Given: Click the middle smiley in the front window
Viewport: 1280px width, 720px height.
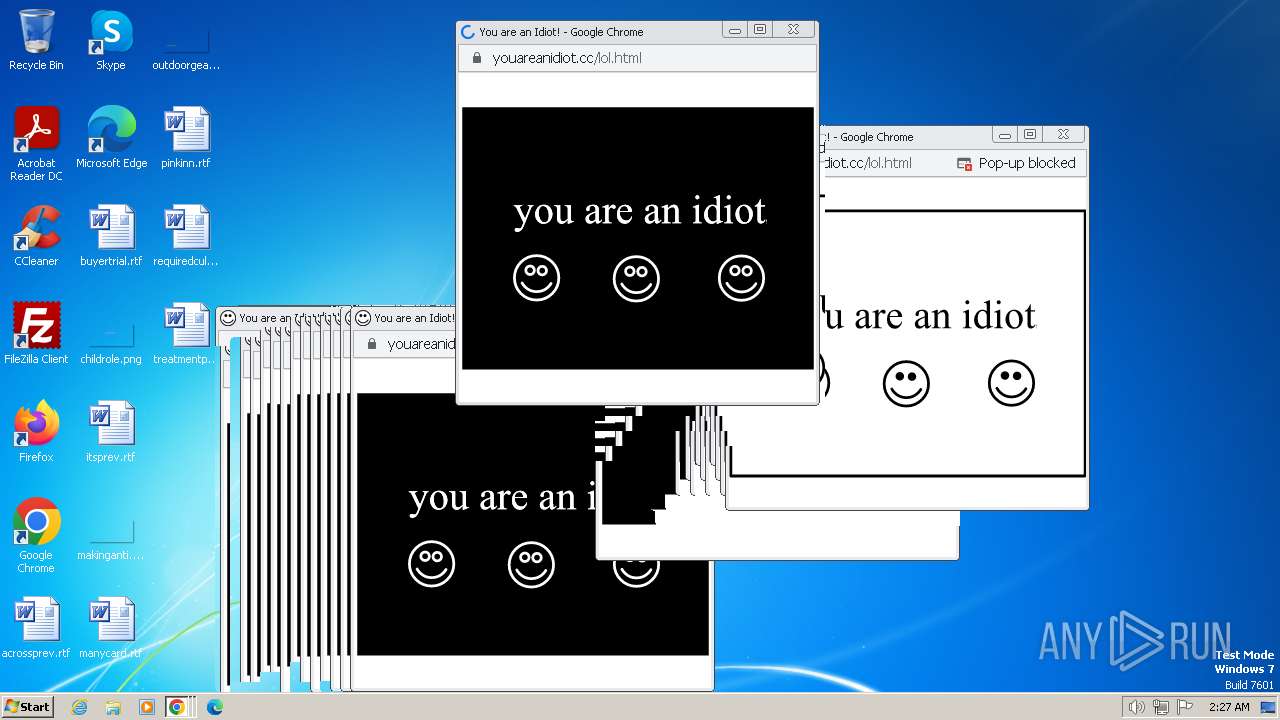Looking at the screenshot, I should (x=637, y=278).
